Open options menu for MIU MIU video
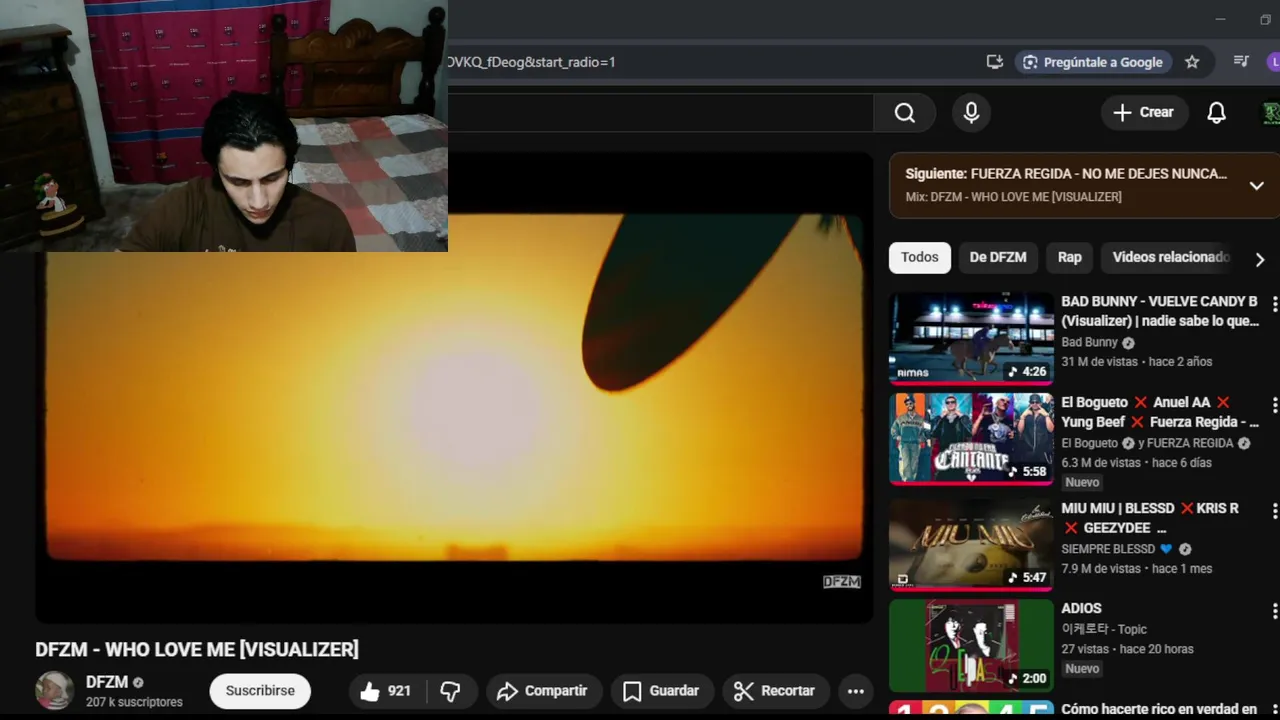Image resolution: width=1280 pixels, height=720 pixels. 1274,510
